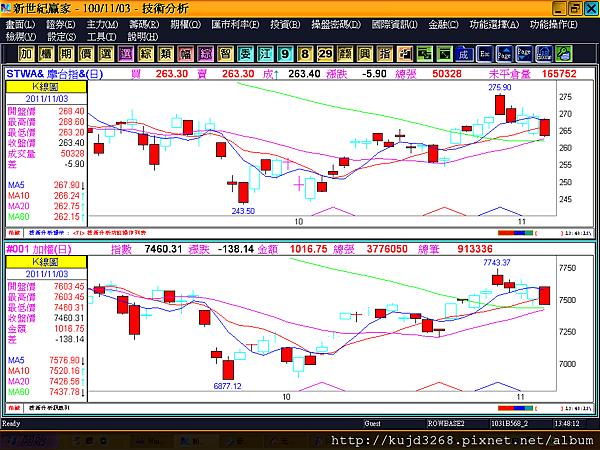Click the 期 toolbar icon

coord(66,54)
